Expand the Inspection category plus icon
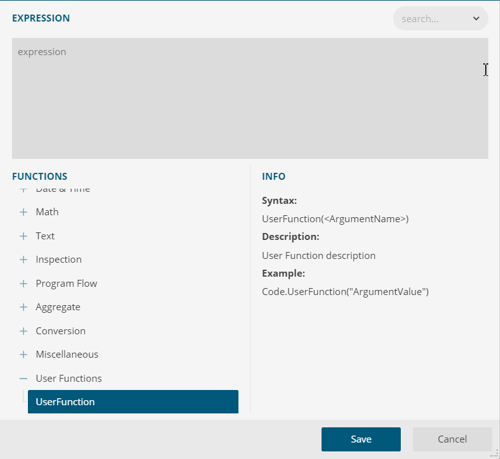The height and width of the screenshot is (459, 500). click(23, 259)
